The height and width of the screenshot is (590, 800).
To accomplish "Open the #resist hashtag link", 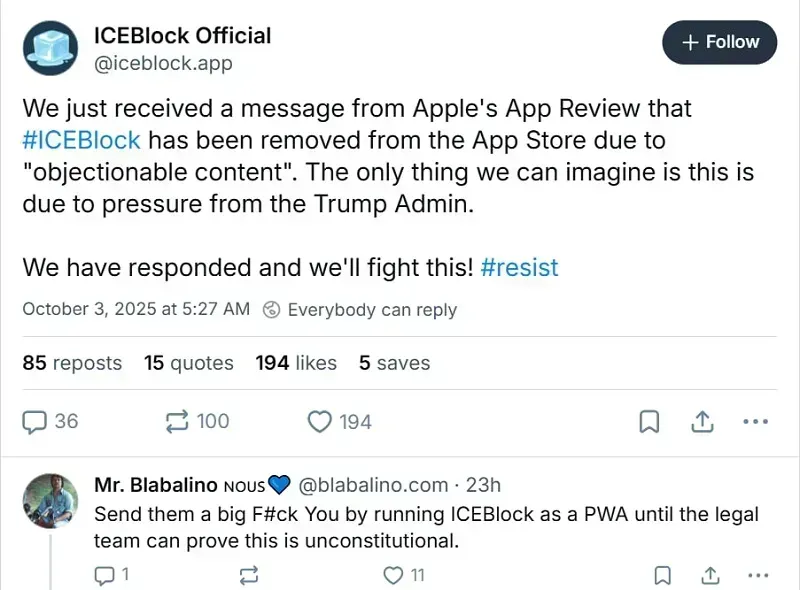I will tap(519, 268).
